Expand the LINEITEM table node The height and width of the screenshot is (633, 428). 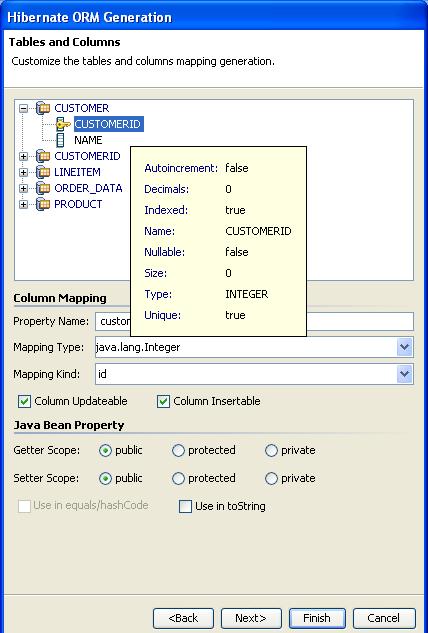tap(24, 172)
